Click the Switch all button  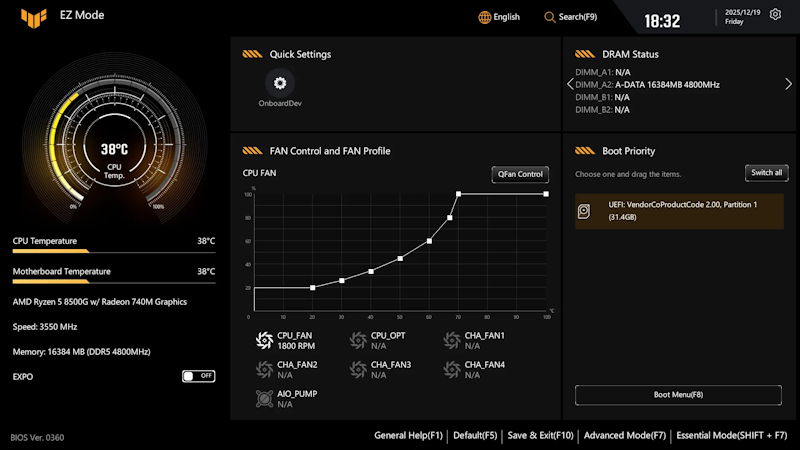(766, 173)
